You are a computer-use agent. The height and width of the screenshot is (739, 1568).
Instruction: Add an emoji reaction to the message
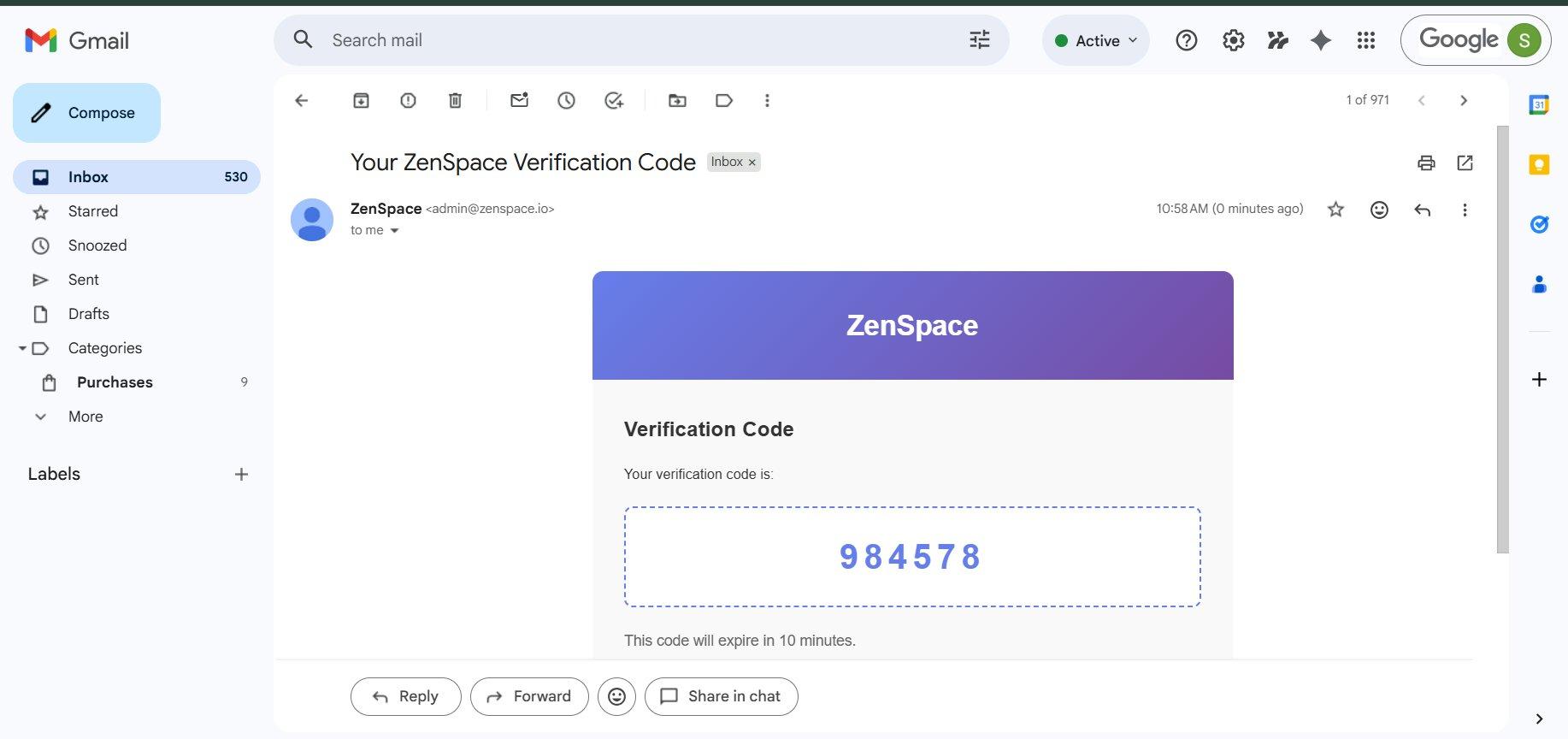pyautogui.click(x=1379, y=210)
